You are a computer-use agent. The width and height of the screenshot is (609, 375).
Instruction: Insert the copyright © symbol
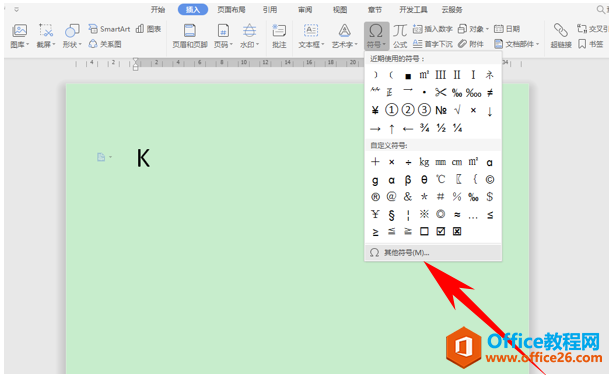coord(490,179)
